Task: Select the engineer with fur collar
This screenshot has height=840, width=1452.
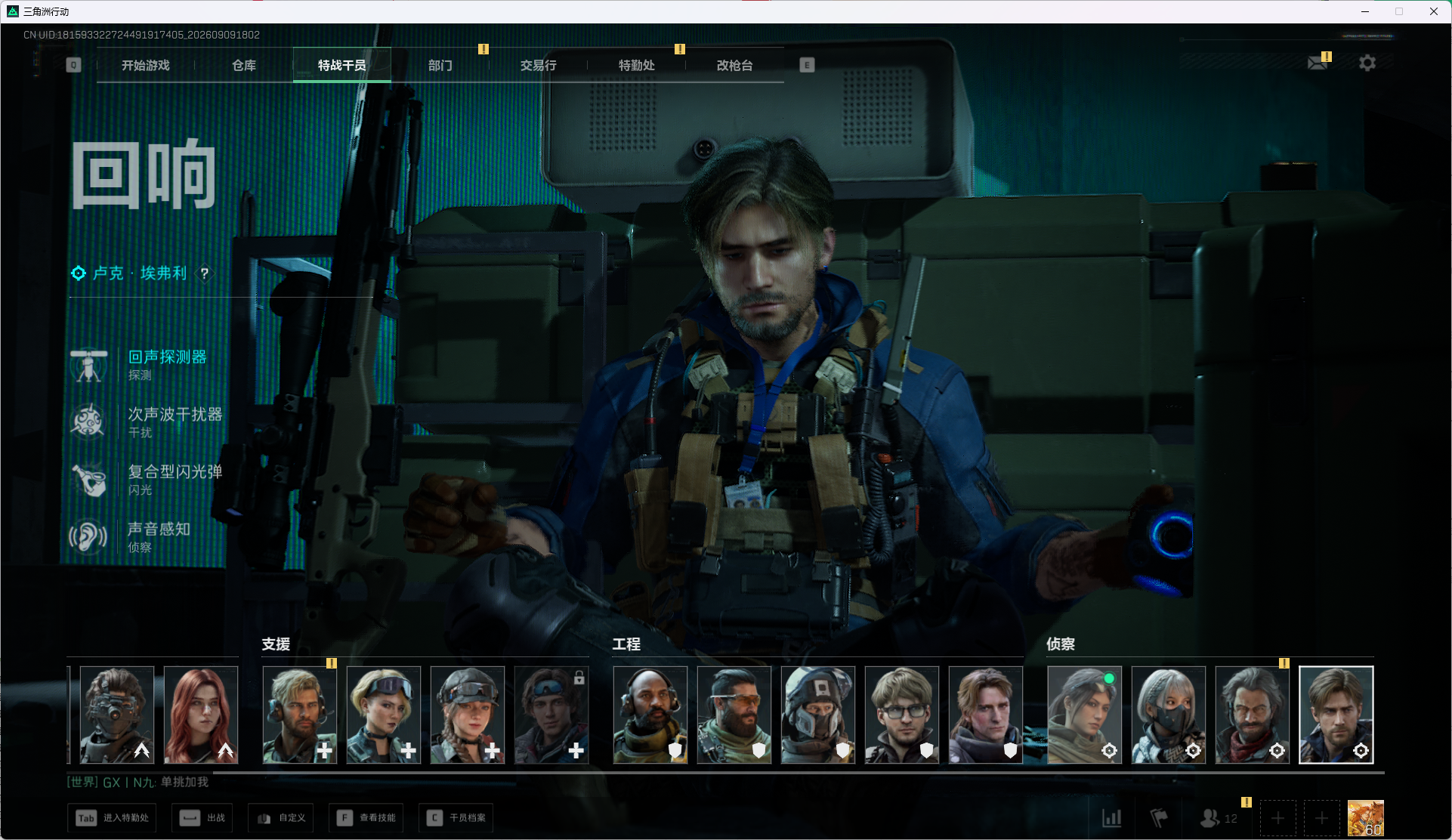Action: click(986, 715)
